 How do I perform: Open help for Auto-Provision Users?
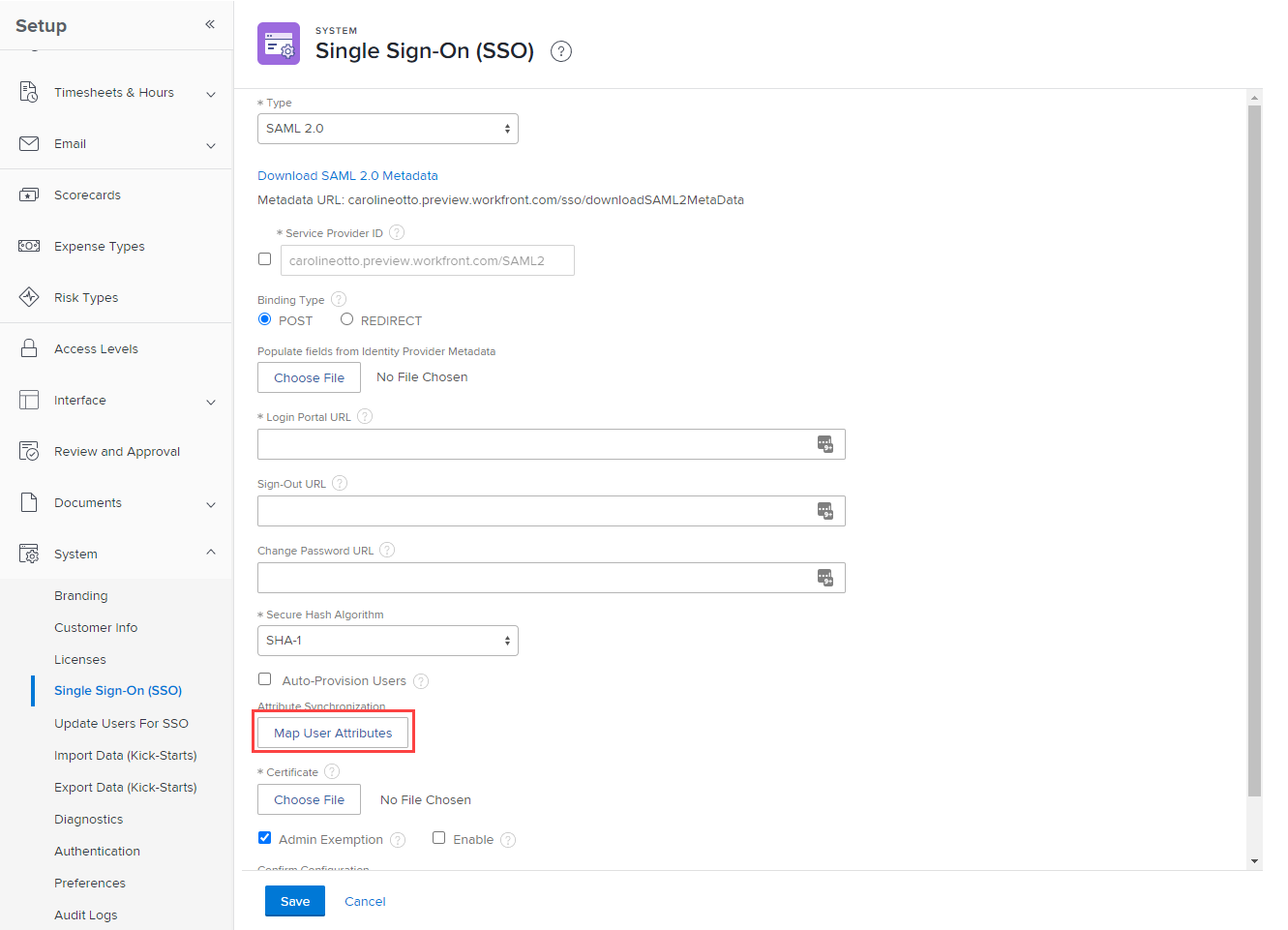(x=421, y=681)
